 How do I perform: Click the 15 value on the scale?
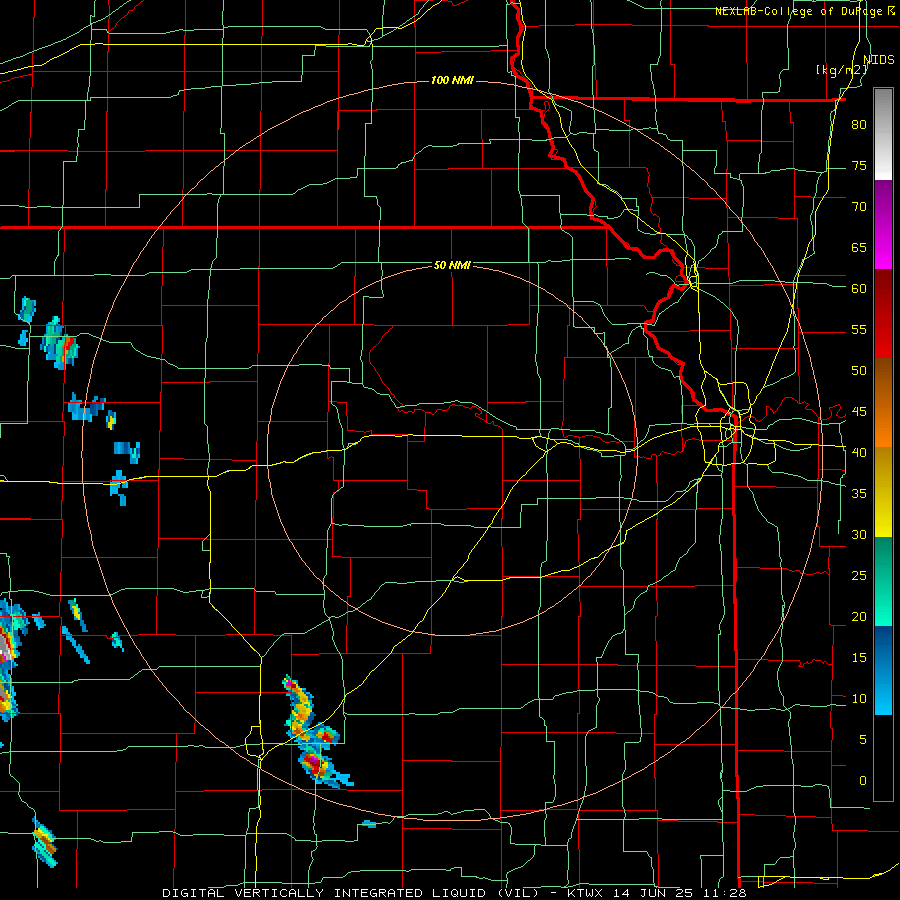coord(859,657)
